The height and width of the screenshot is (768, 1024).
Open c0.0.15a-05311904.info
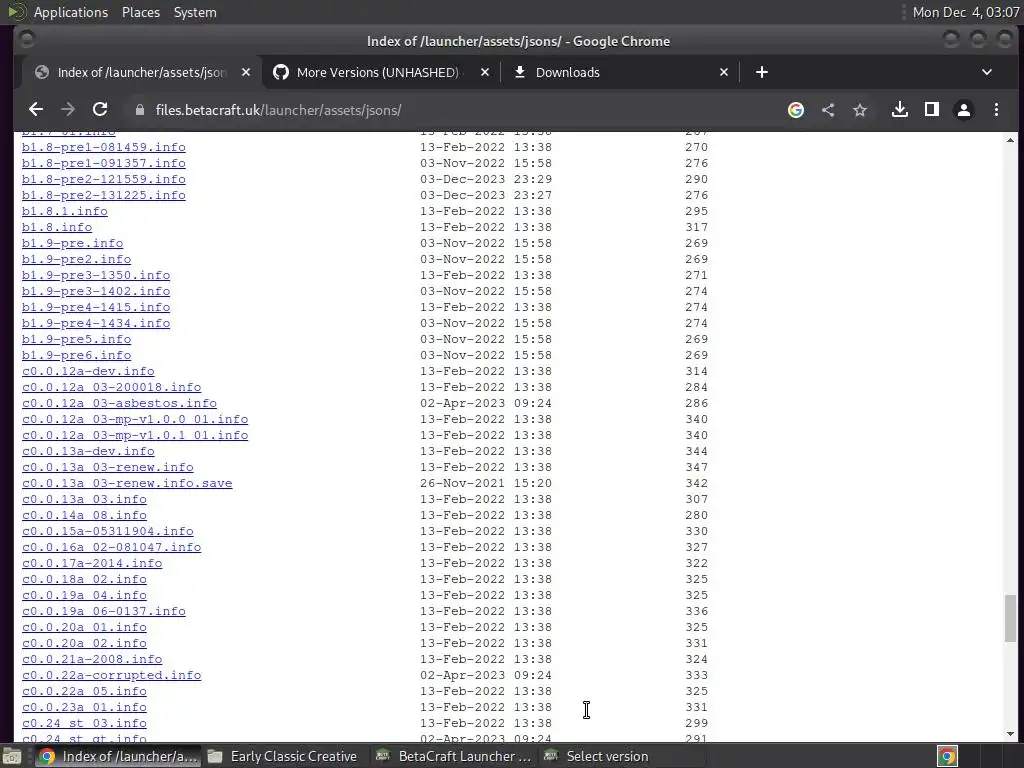tap(107, 531)
